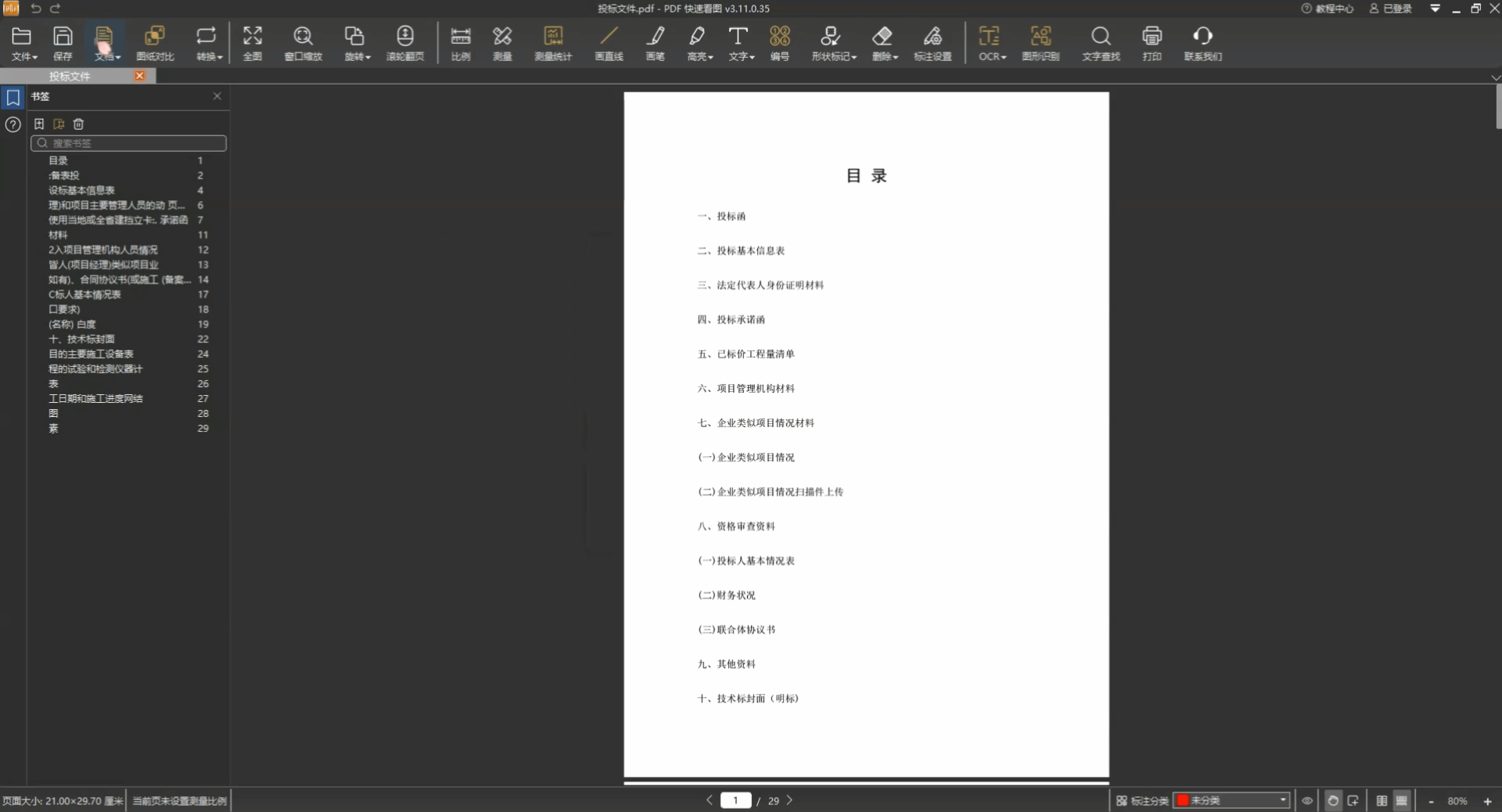
Task: Click the vertical scrollbar thumb
Action: tap(1498, 107)
